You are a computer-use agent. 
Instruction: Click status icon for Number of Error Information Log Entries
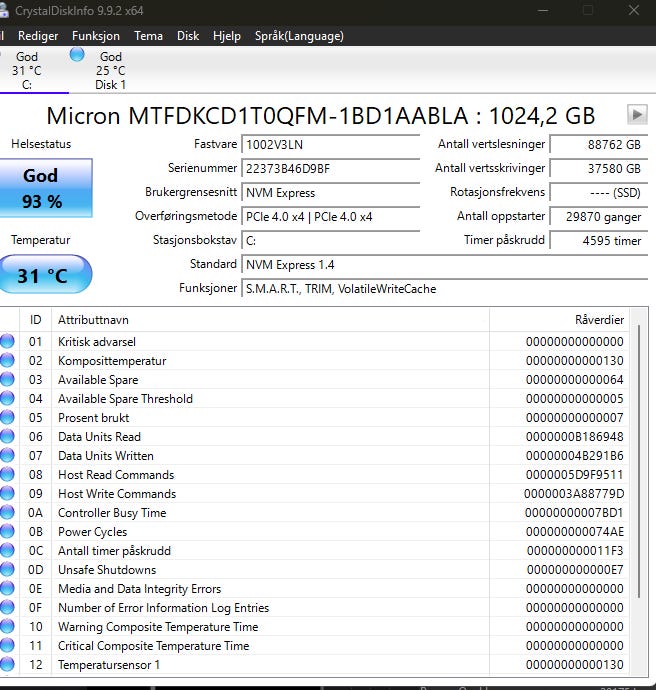click(7, 607)
